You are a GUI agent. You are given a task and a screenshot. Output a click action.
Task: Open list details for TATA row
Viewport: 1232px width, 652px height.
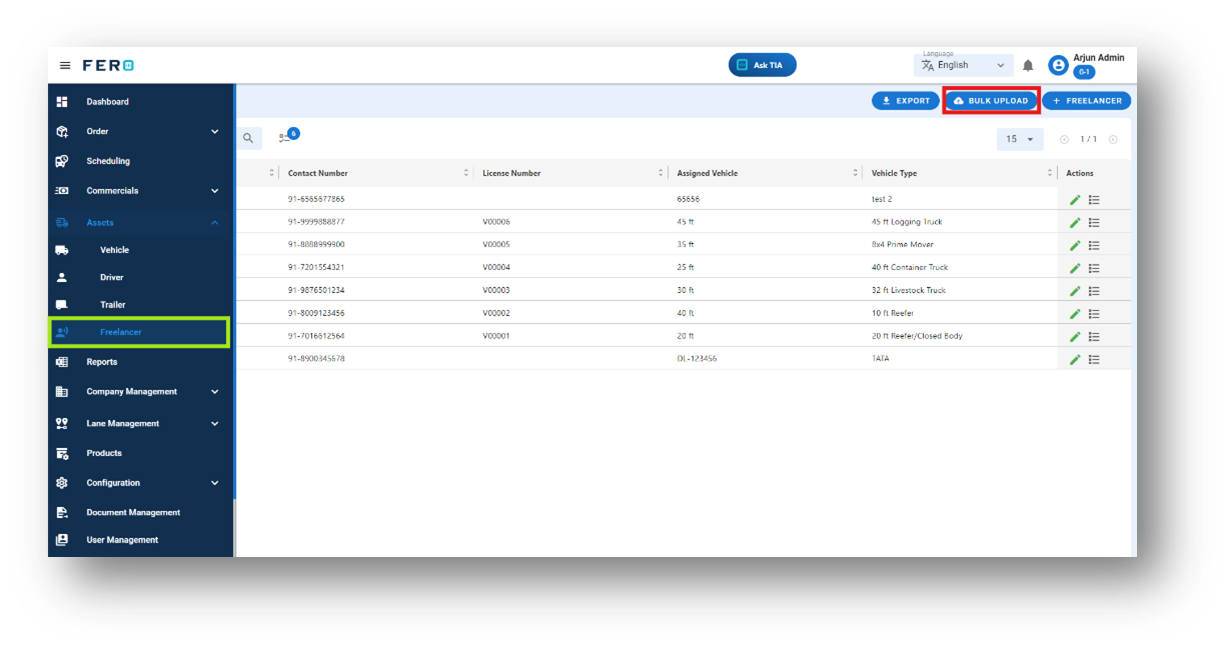click(1094, 359)
